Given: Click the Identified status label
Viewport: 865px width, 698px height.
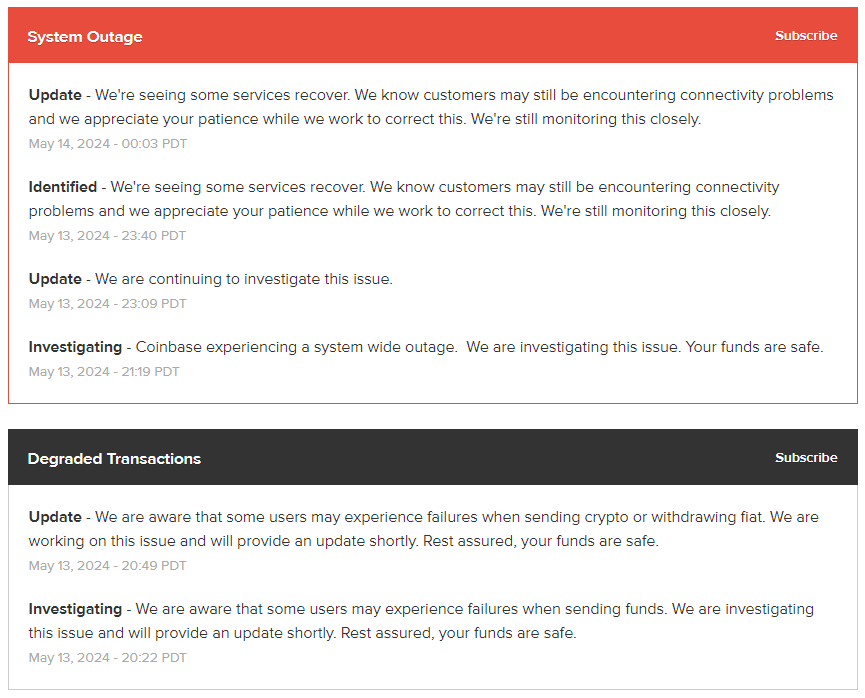Looking at the screenshot, I should point(63,187).
